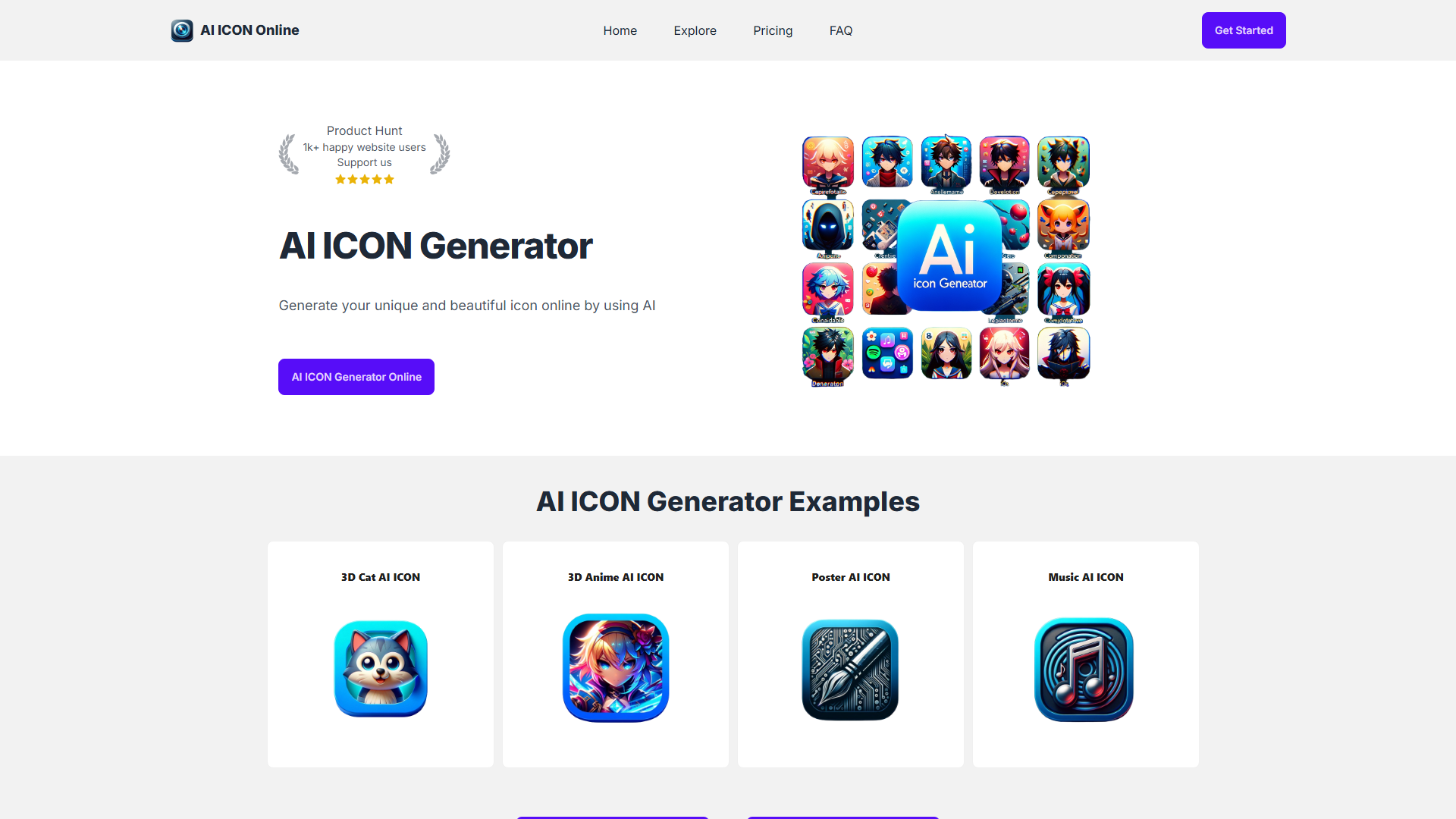Click the Get Started button
The width and height of the screenshot is (1456, 819).
click(1244, 30)
